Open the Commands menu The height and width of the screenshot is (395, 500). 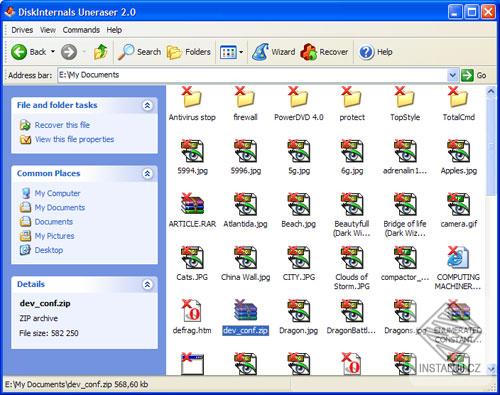pos(81,30)
